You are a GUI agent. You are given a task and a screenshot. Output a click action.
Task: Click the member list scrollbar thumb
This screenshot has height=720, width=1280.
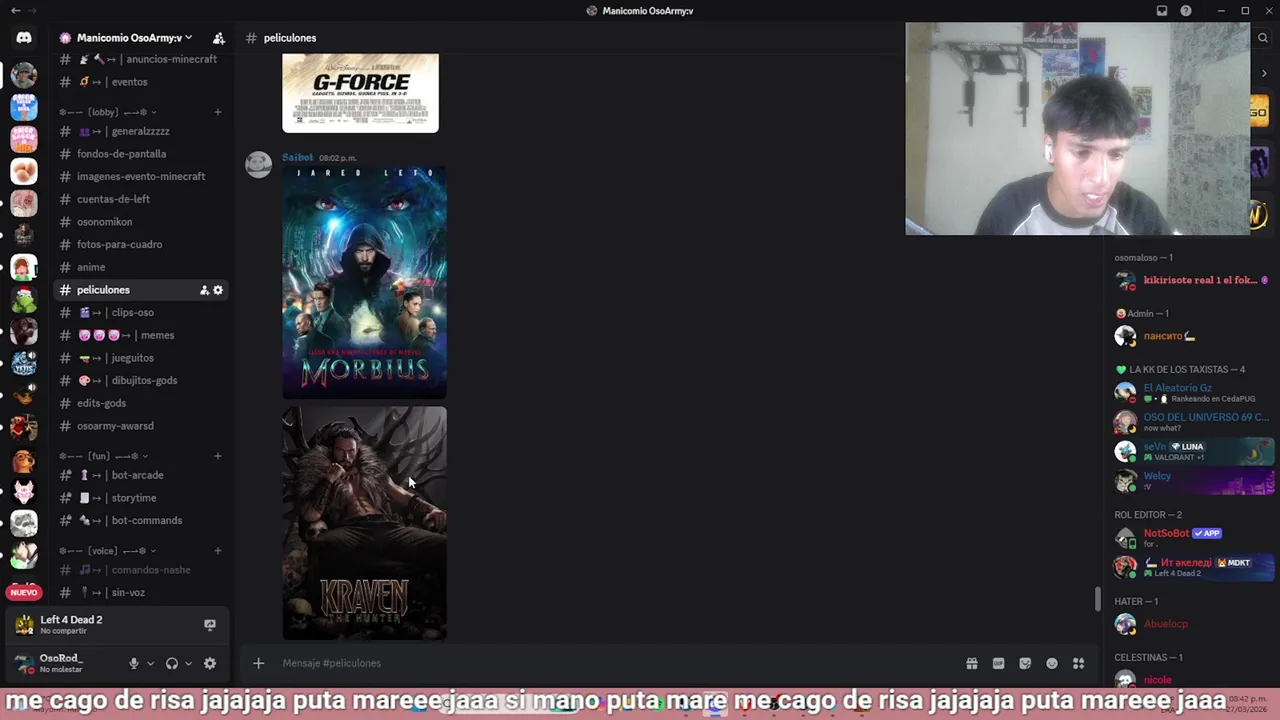1098,599
